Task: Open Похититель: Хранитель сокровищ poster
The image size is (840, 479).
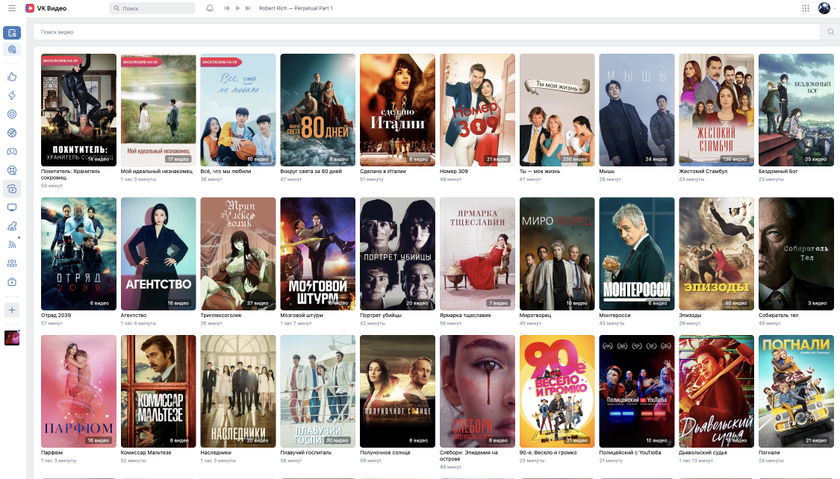Action: (79, 110)
